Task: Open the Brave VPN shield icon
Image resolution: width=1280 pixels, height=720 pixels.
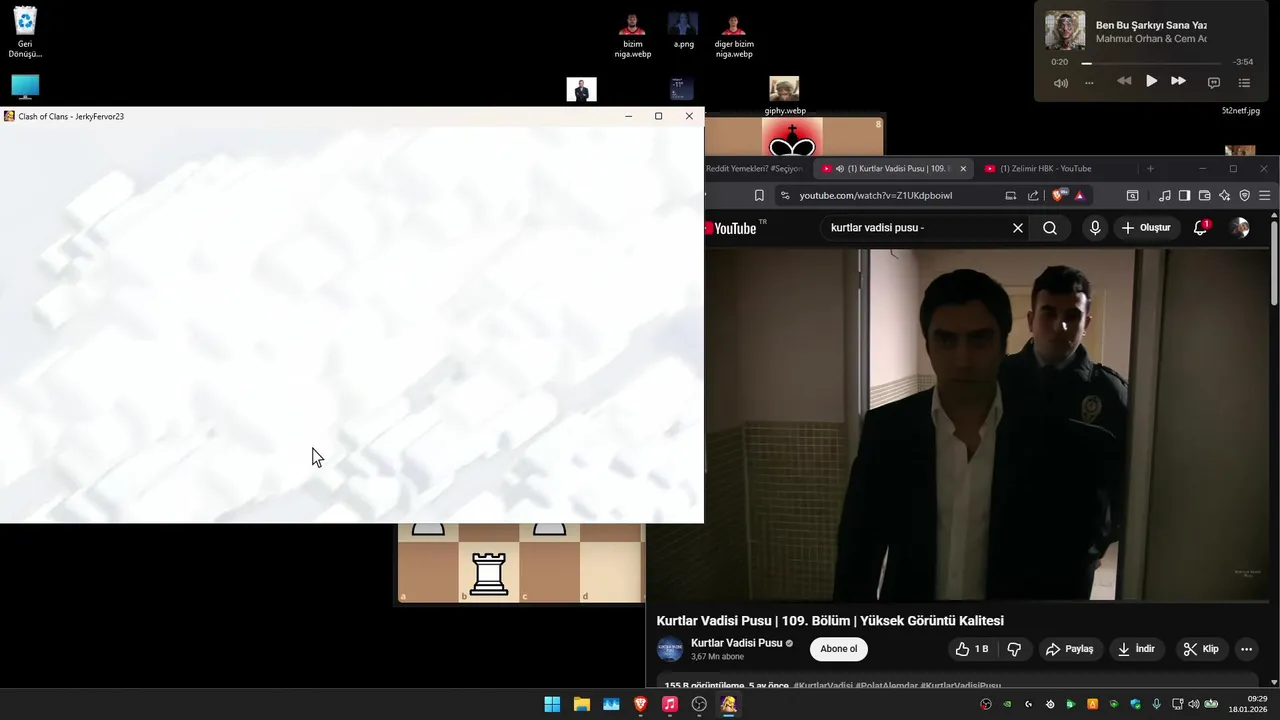Action: coord(1245,196)
